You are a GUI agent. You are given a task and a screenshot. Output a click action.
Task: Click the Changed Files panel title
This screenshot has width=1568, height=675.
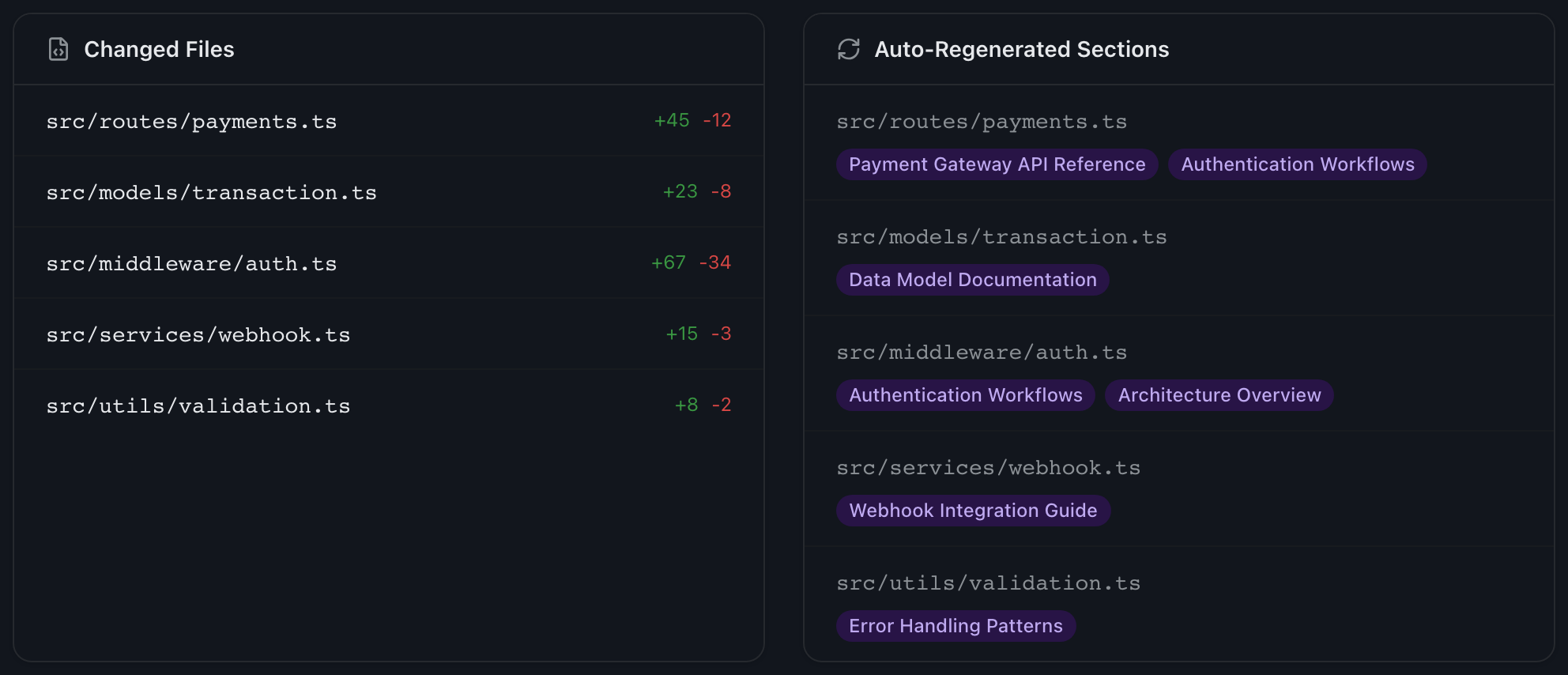[x=159, y=49]
